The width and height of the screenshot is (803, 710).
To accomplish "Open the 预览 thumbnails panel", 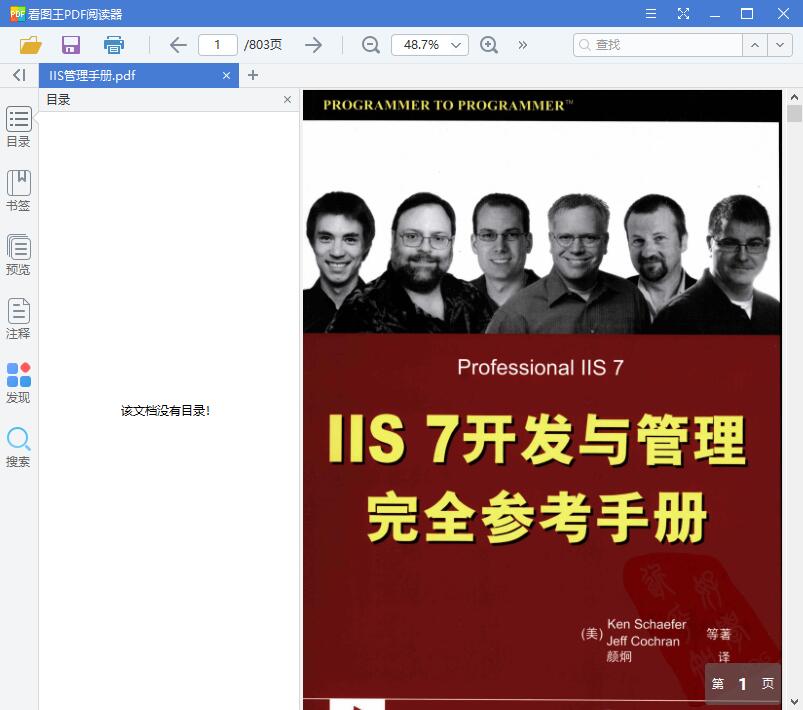I will click(x=18, y=255).
